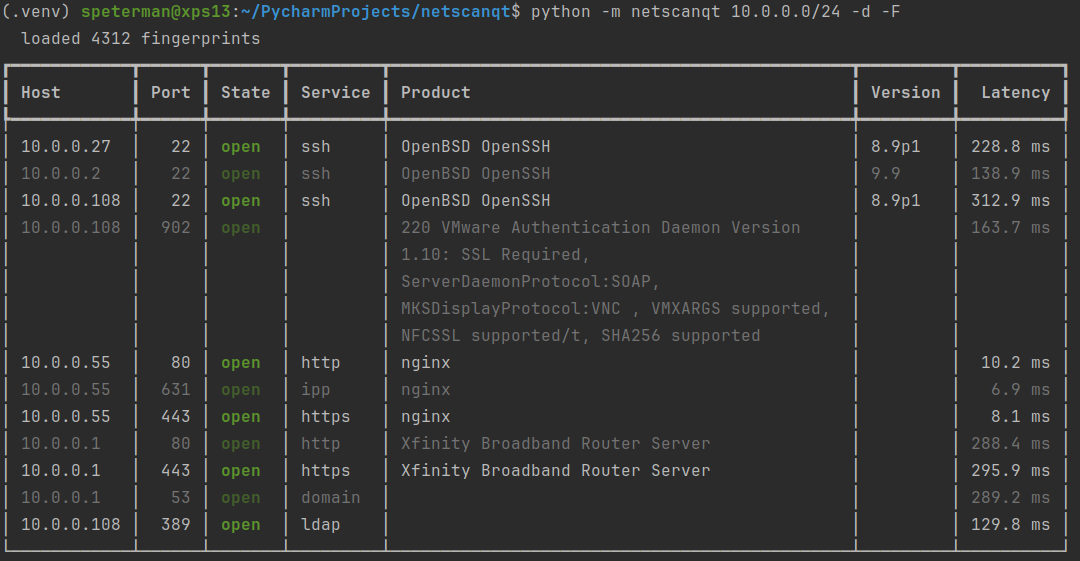Click the Port column header
The image size is (1080, 561).
171,92
